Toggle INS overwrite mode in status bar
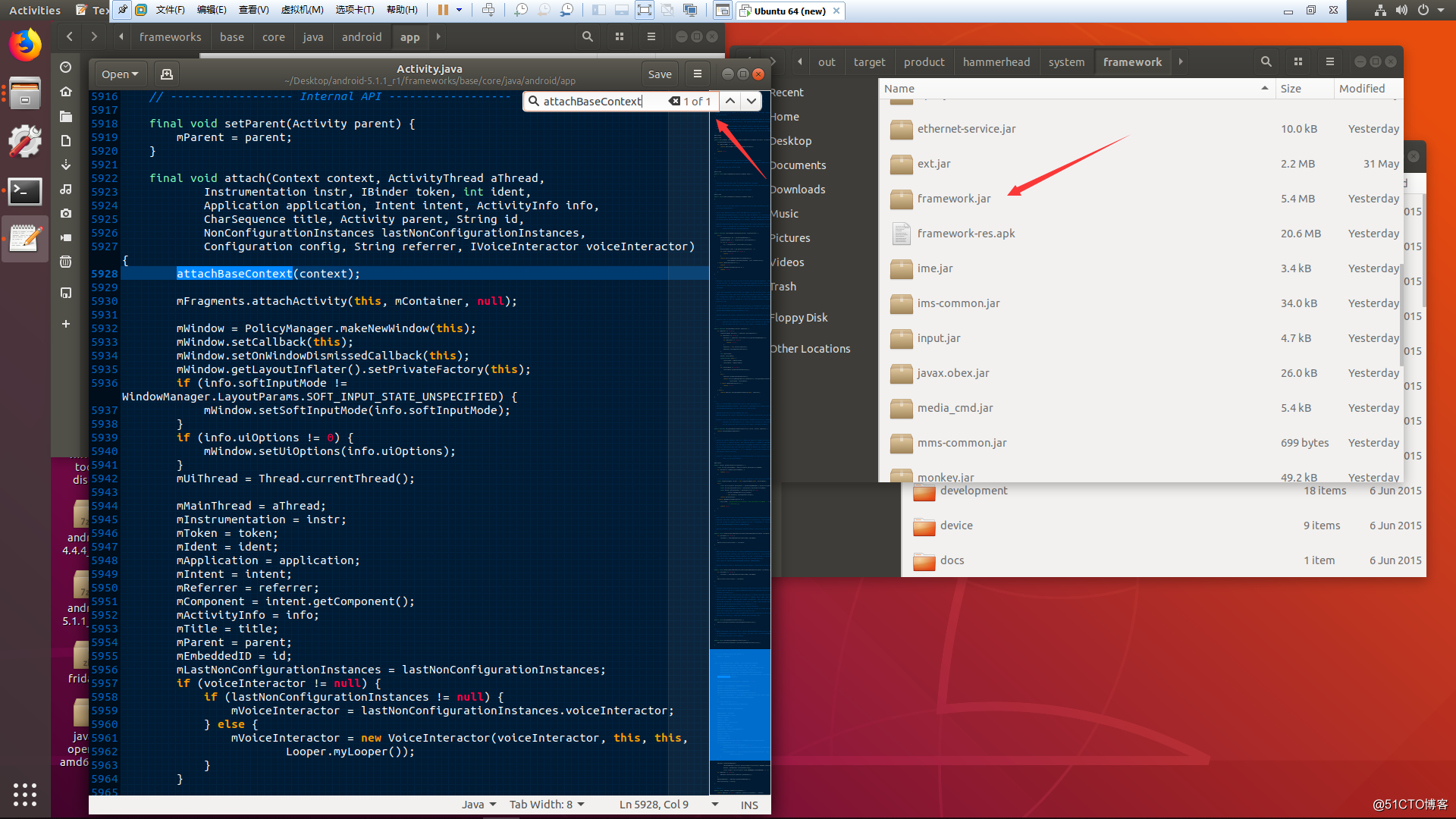This screenshot has height=819, width=1456. 748,805
